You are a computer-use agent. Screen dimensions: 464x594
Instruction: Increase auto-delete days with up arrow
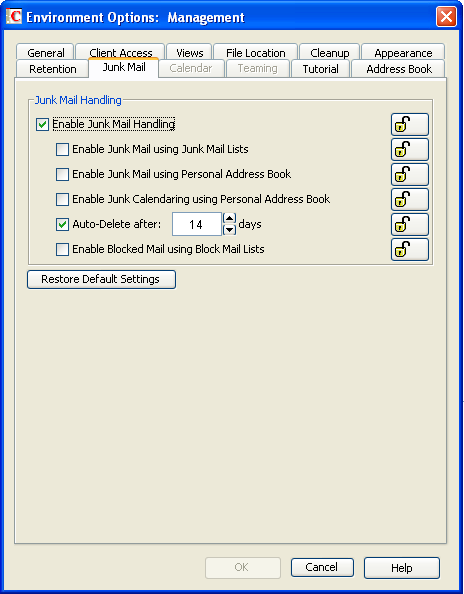coord(230,219)
